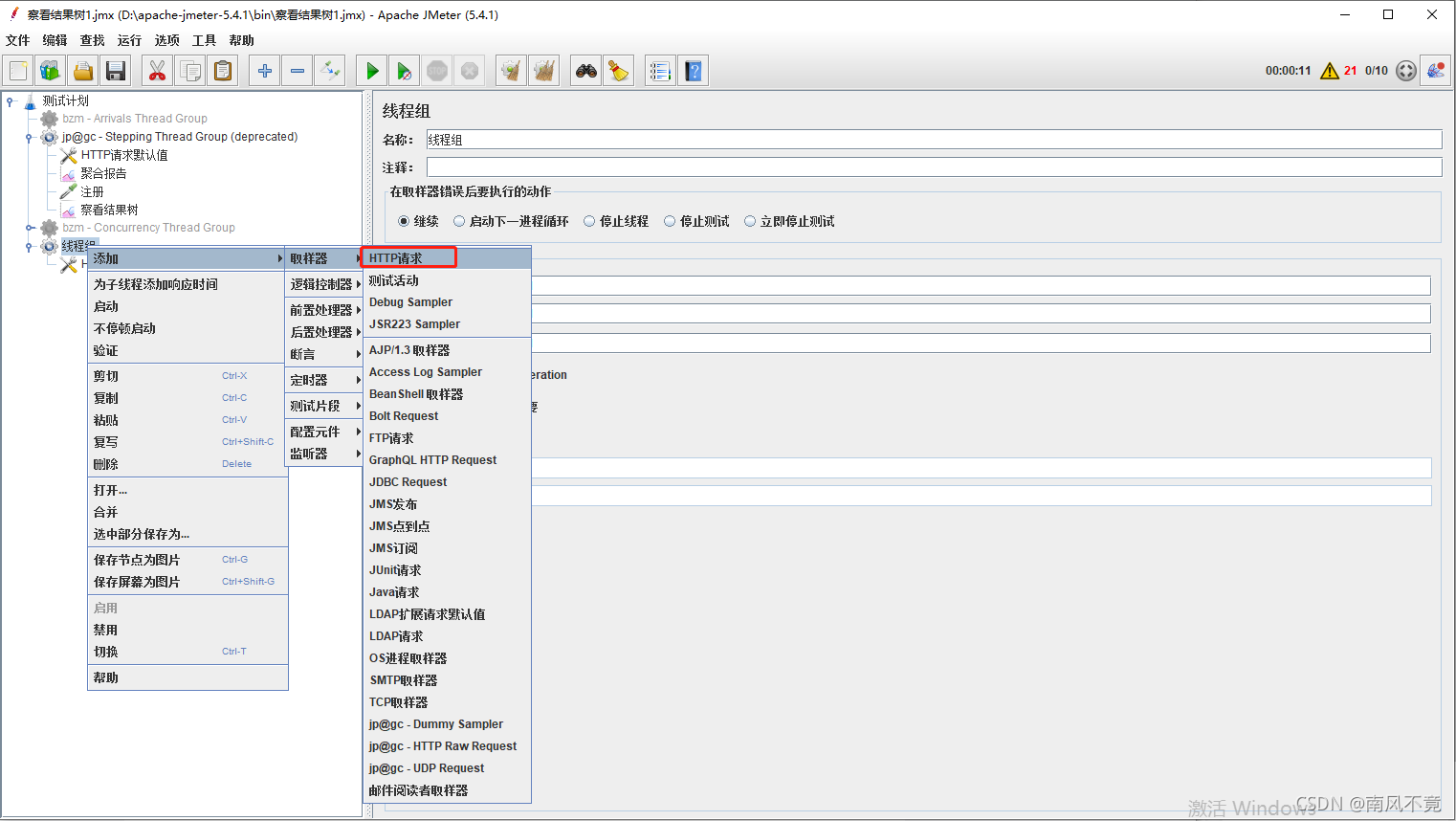Click the Copy toolbar icon
The image size is (1456, 821).
[x=190, y=71]
